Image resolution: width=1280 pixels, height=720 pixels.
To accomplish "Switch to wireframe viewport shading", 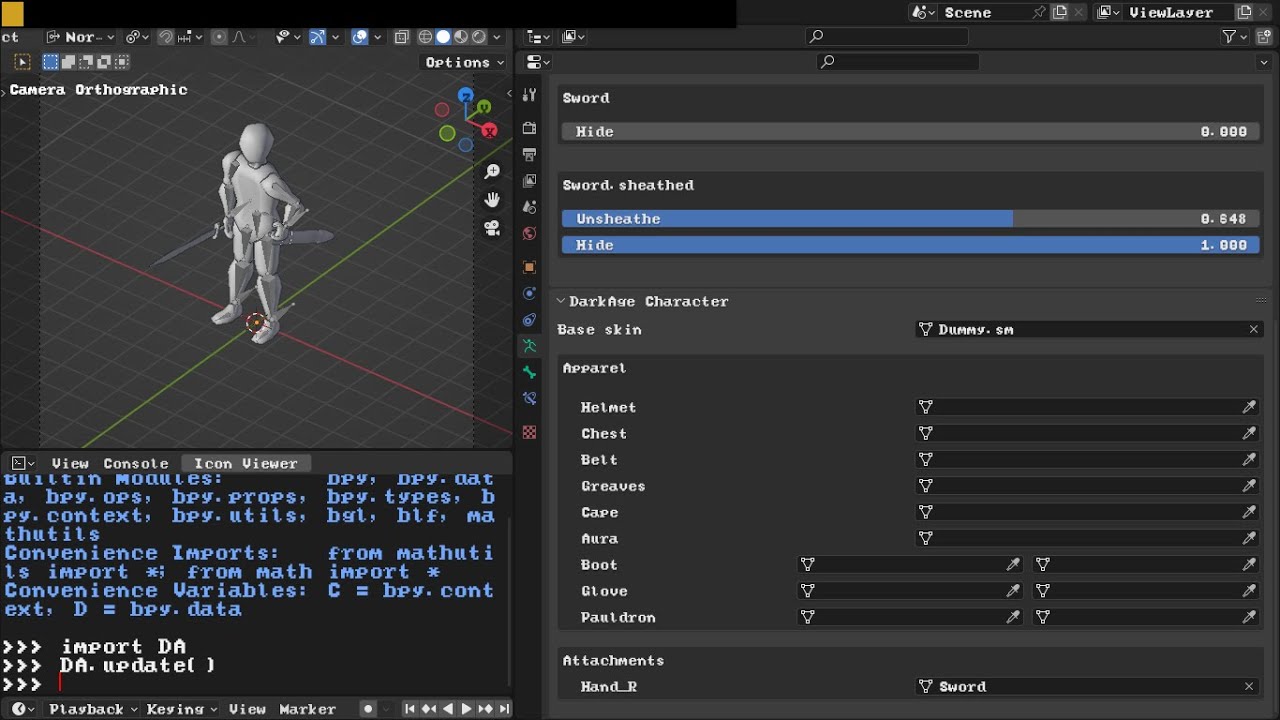I will coord(425,37).
